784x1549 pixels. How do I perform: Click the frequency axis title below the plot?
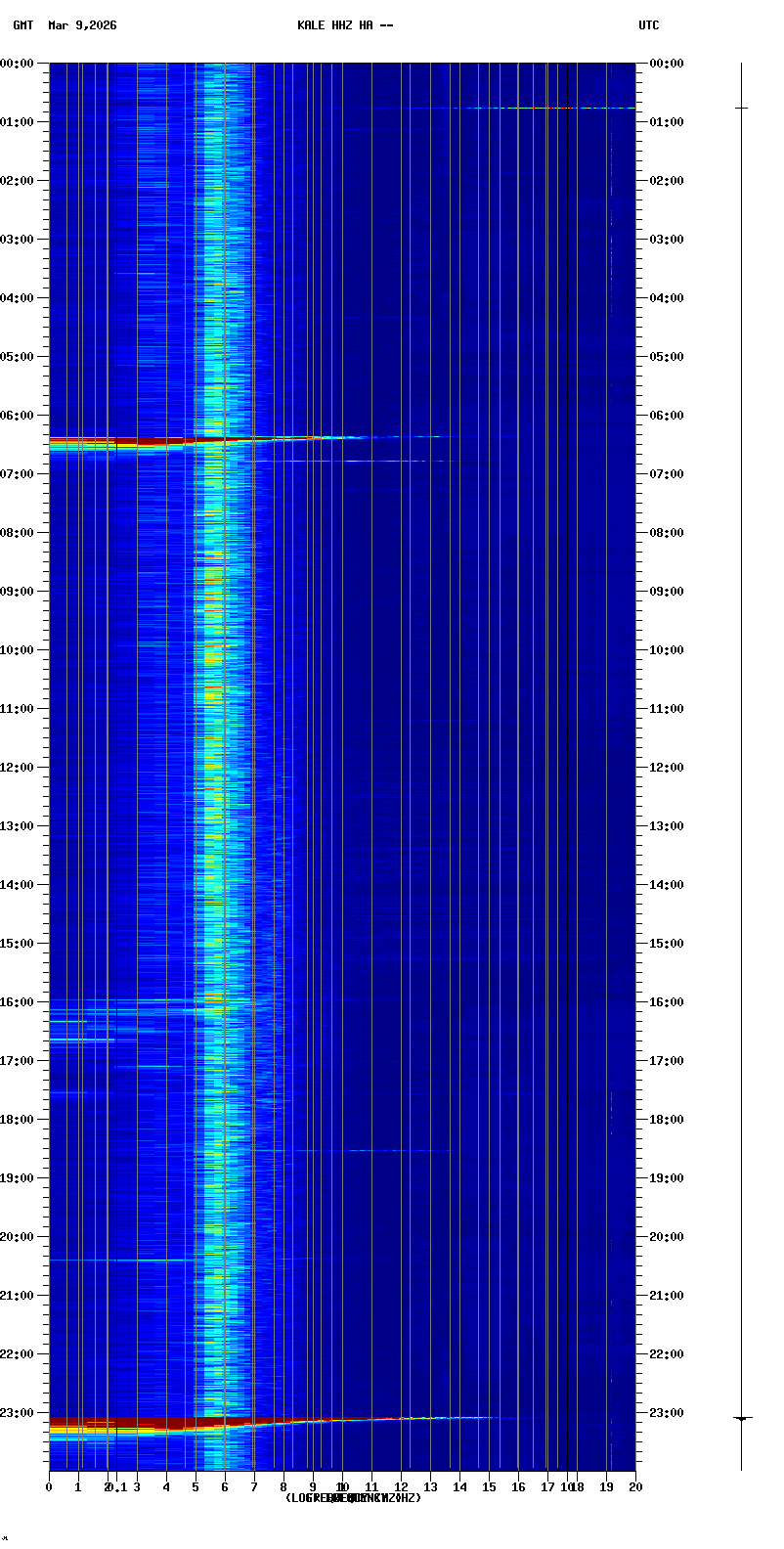[353, 1498]
